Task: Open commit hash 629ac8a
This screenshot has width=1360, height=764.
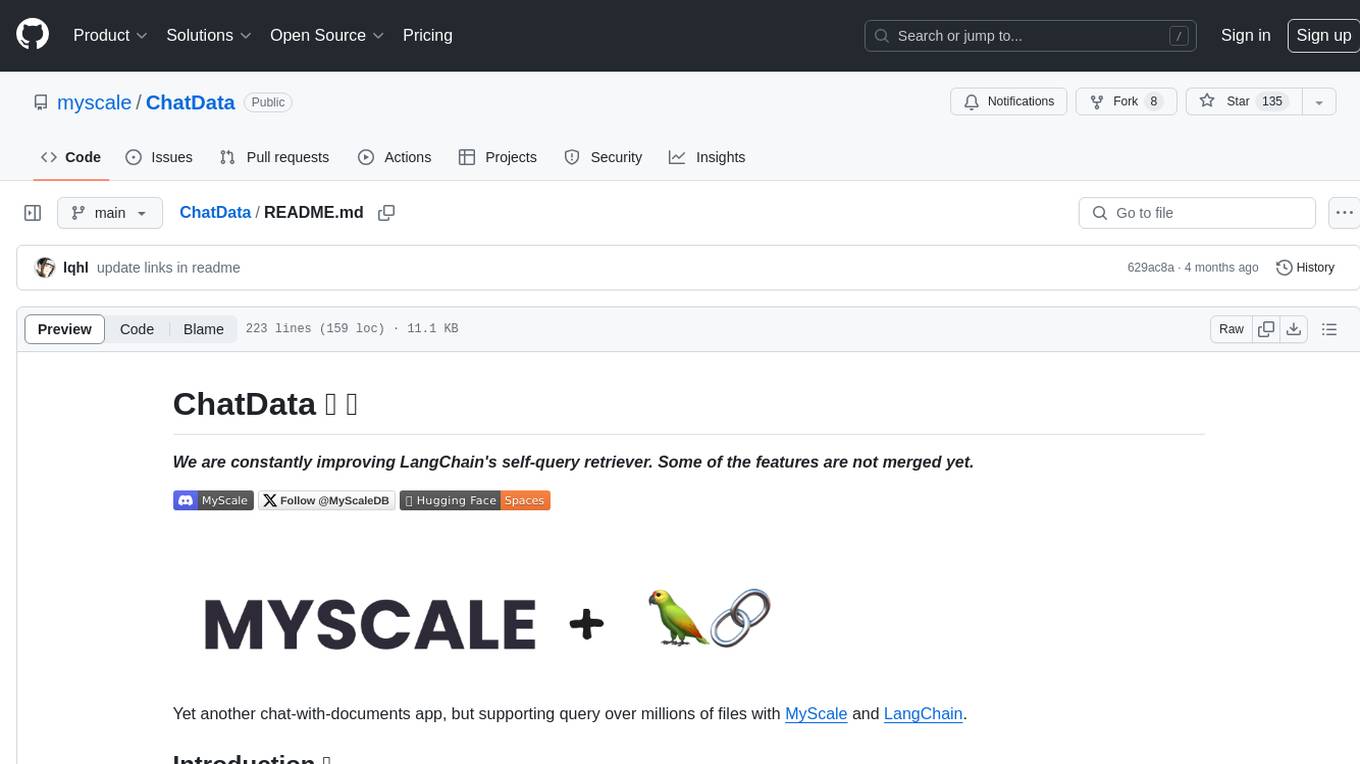Action: click(x=1150, y=267)
